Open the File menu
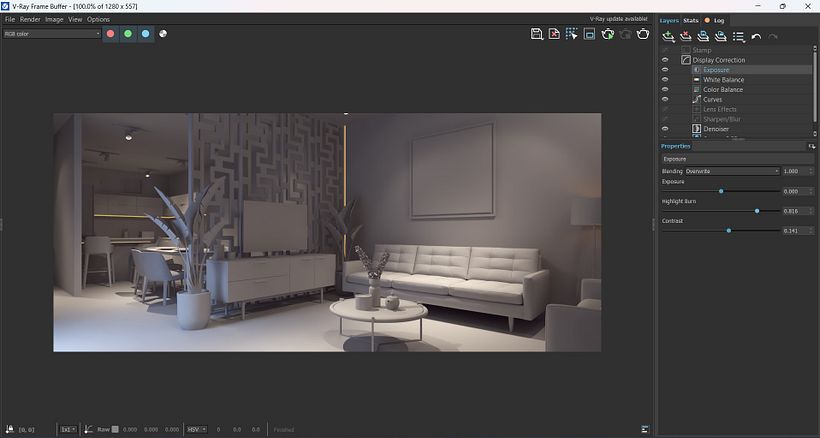820x438 pixels. (10, 19)
